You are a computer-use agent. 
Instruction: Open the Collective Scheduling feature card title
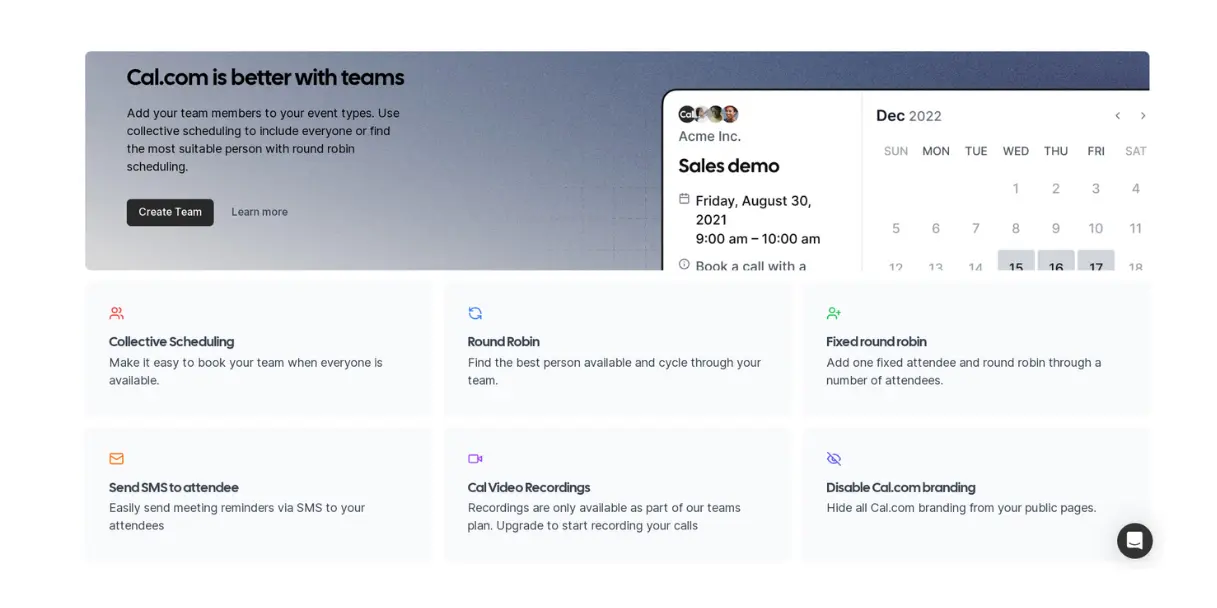pos(172,342)
